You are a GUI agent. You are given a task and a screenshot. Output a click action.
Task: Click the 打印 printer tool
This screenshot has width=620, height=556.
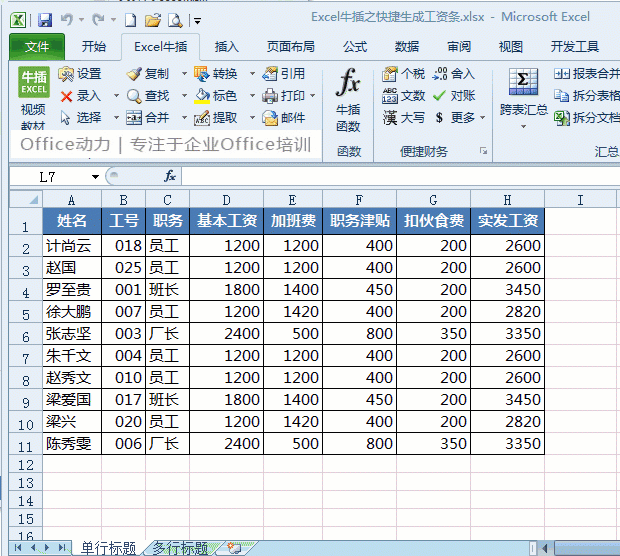click(284, 96)
